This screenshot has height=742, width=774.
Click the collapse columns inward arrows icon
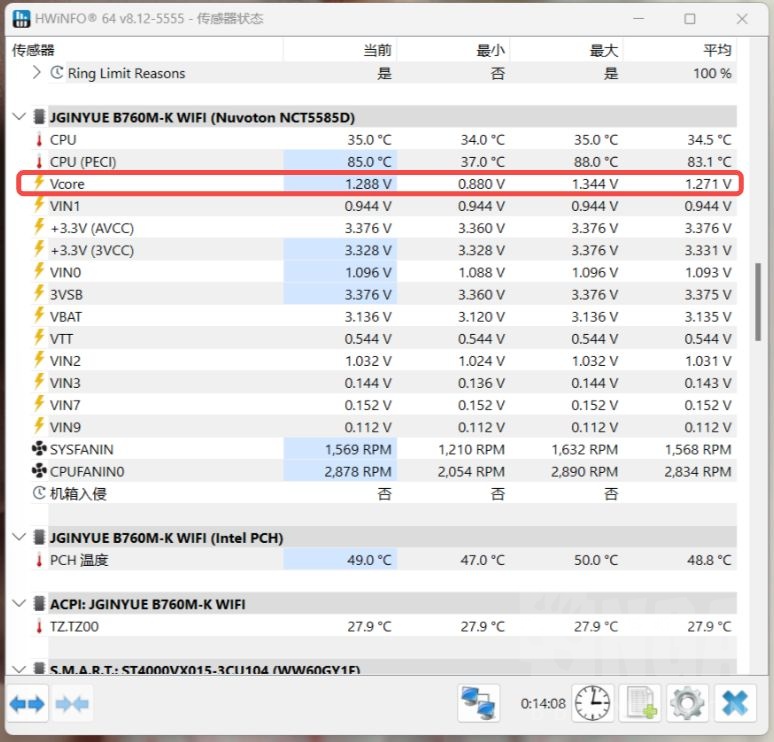[73, 704]
